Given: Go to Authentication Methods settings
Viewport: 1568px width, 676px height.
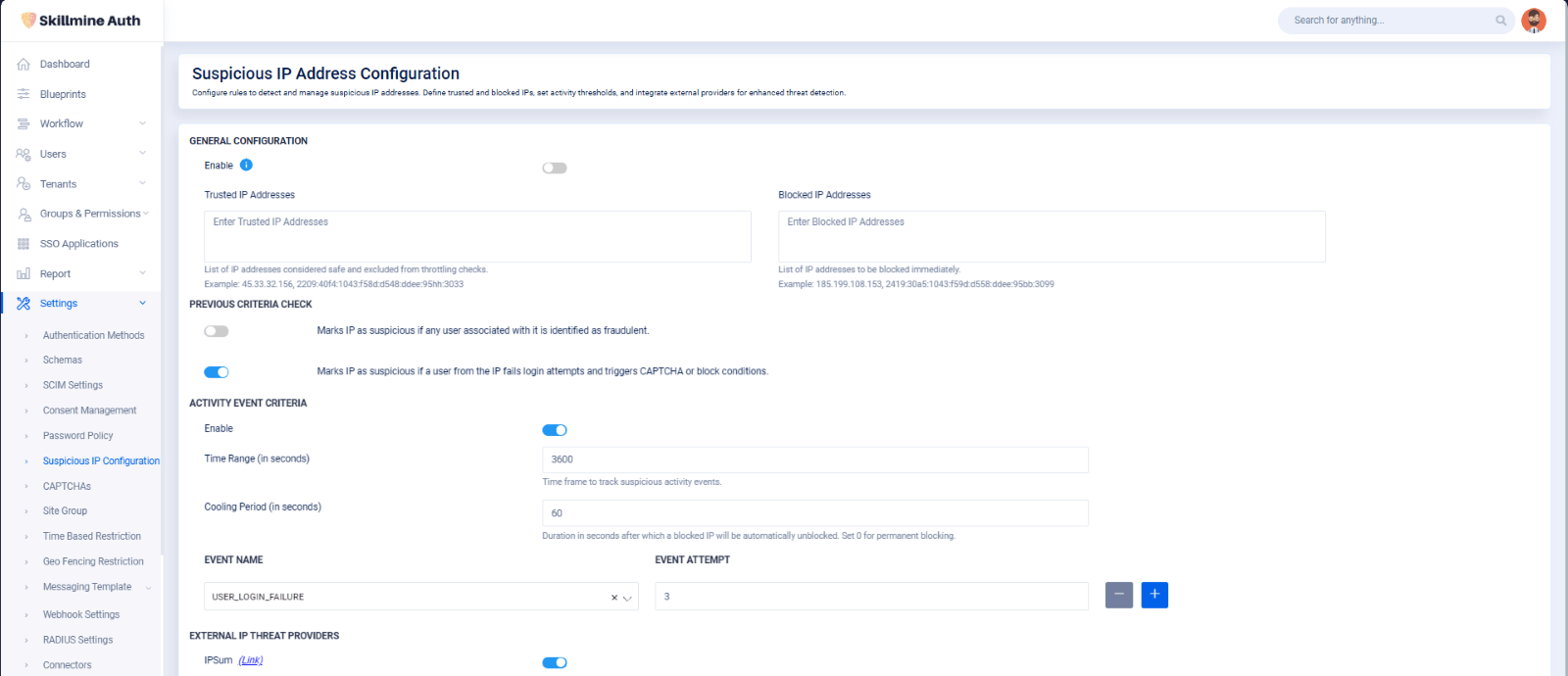Looking at the screenshot, I should pyautogui.click(x=93, y=335).
